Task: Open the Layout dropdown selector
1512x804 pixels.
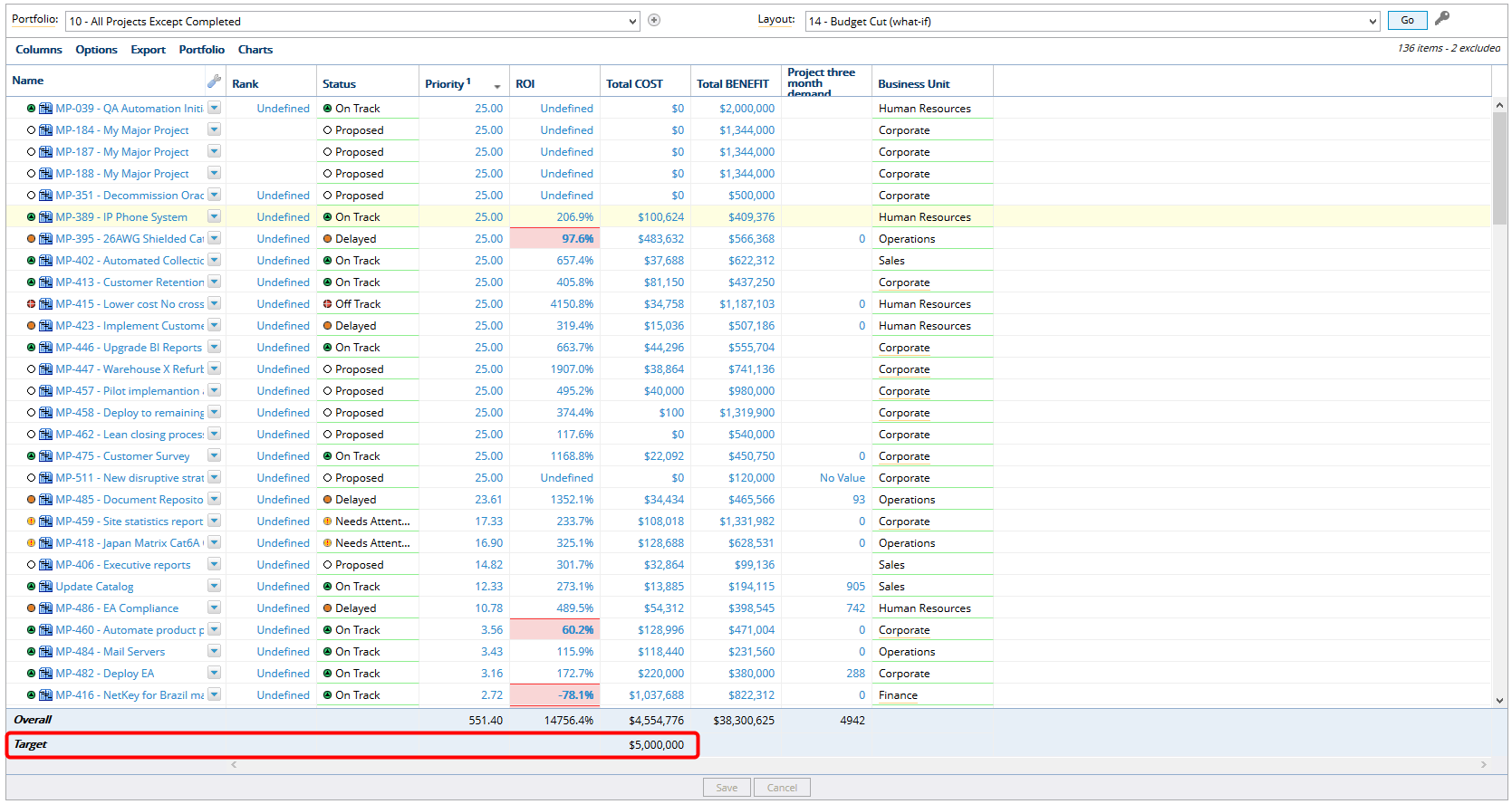Action: point(1093,21)
